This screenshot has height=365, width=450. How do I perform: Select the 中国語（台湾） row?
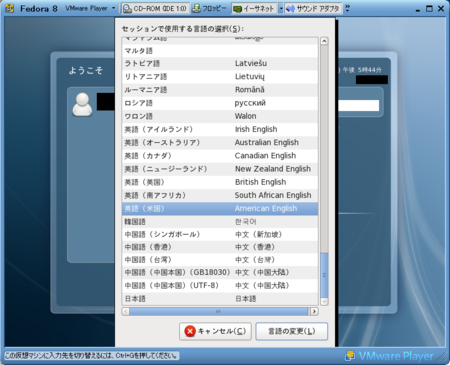pyautogui.click(x=220, y=260)
